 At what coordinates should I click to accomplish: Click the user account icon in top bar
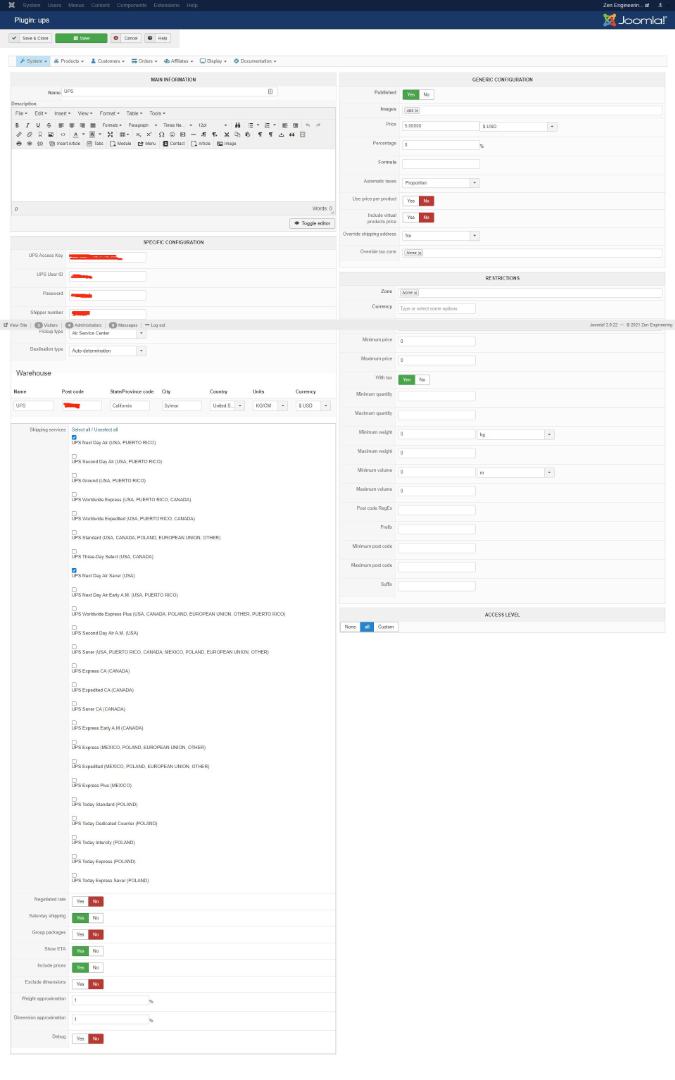click(659, 5)
